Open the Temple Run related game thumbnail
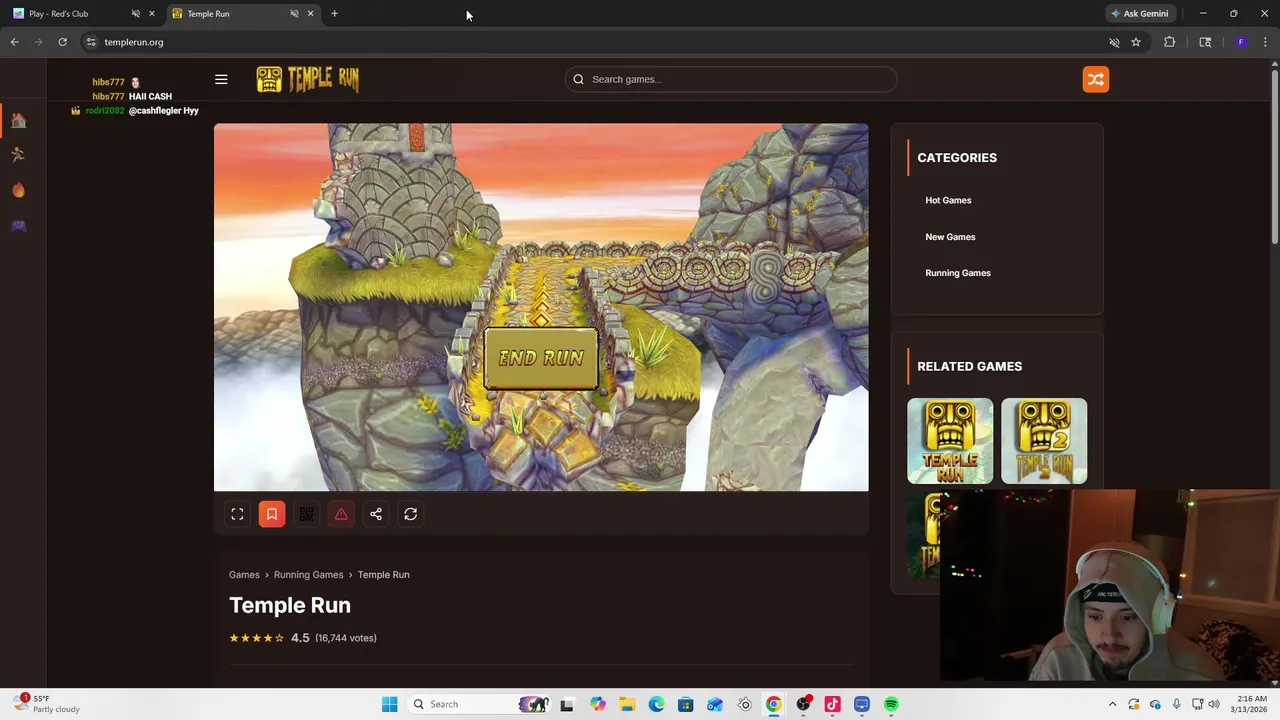The height and width of the screenshot is (720, 1280). (x=950, y=441)
